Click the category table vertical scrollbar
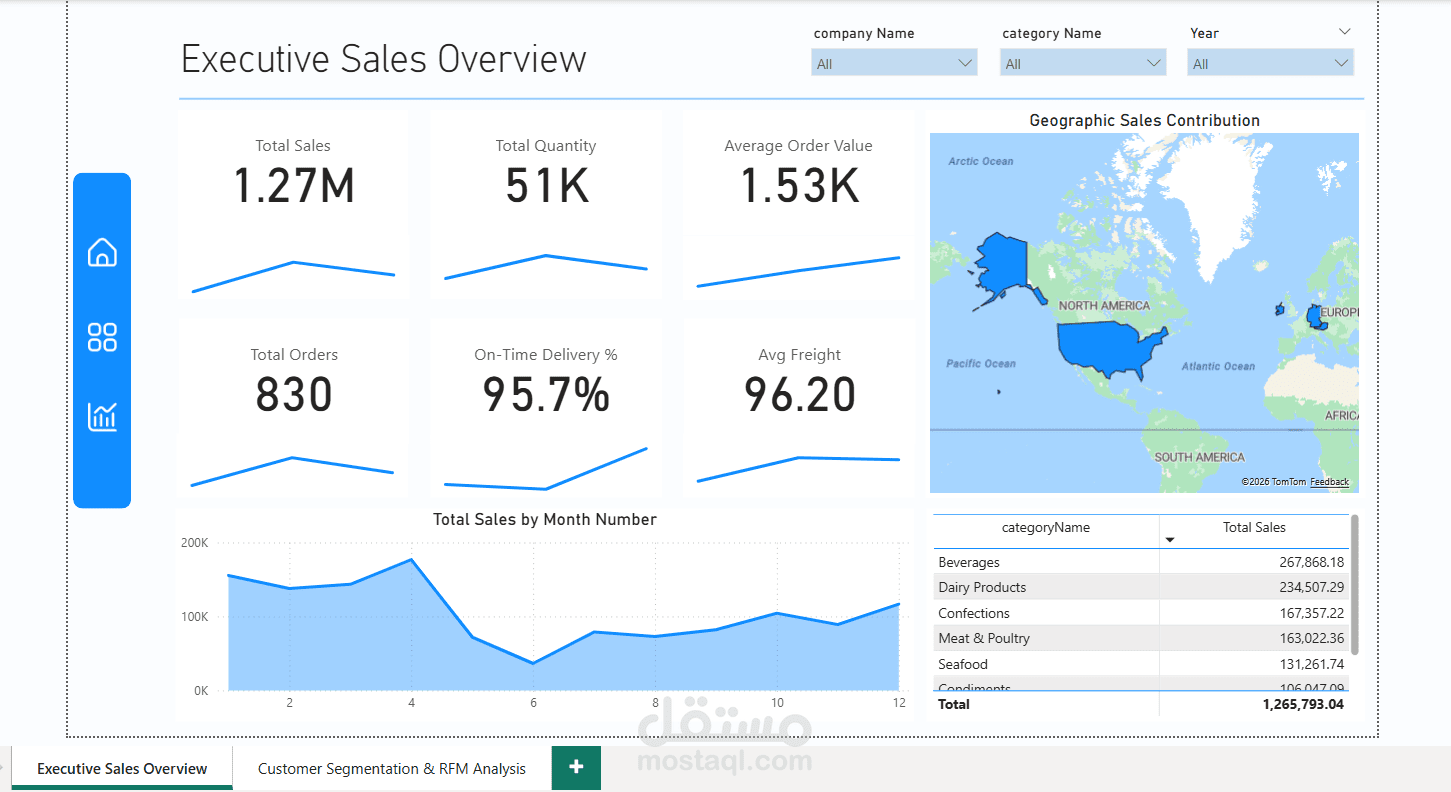The height and width of the screenshot is (792, 1451). tap(1355, 585)
